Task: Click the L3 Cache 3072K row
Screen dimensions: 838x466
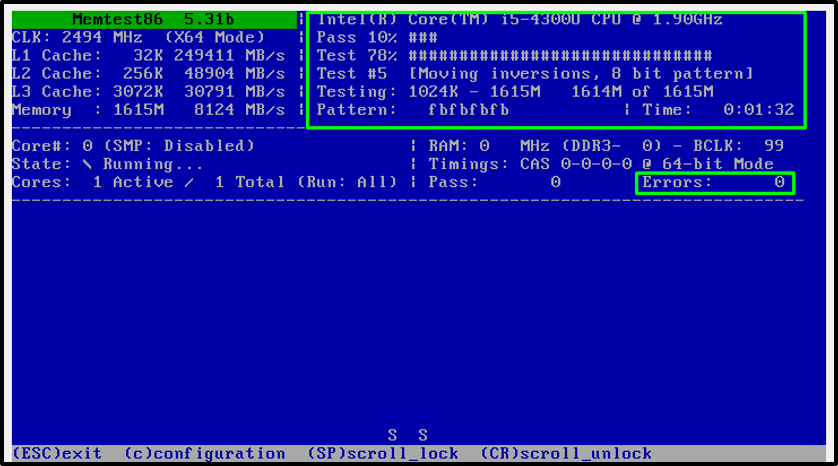Action: pos(149,92)
